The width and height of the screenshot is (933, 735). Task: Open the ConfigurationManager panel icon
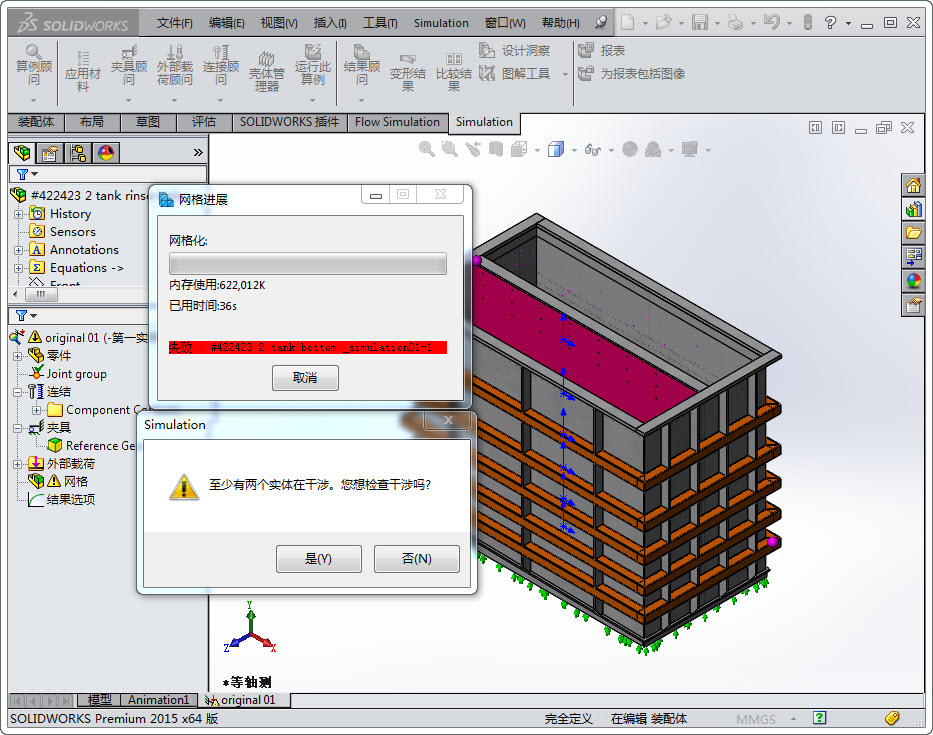77,153
